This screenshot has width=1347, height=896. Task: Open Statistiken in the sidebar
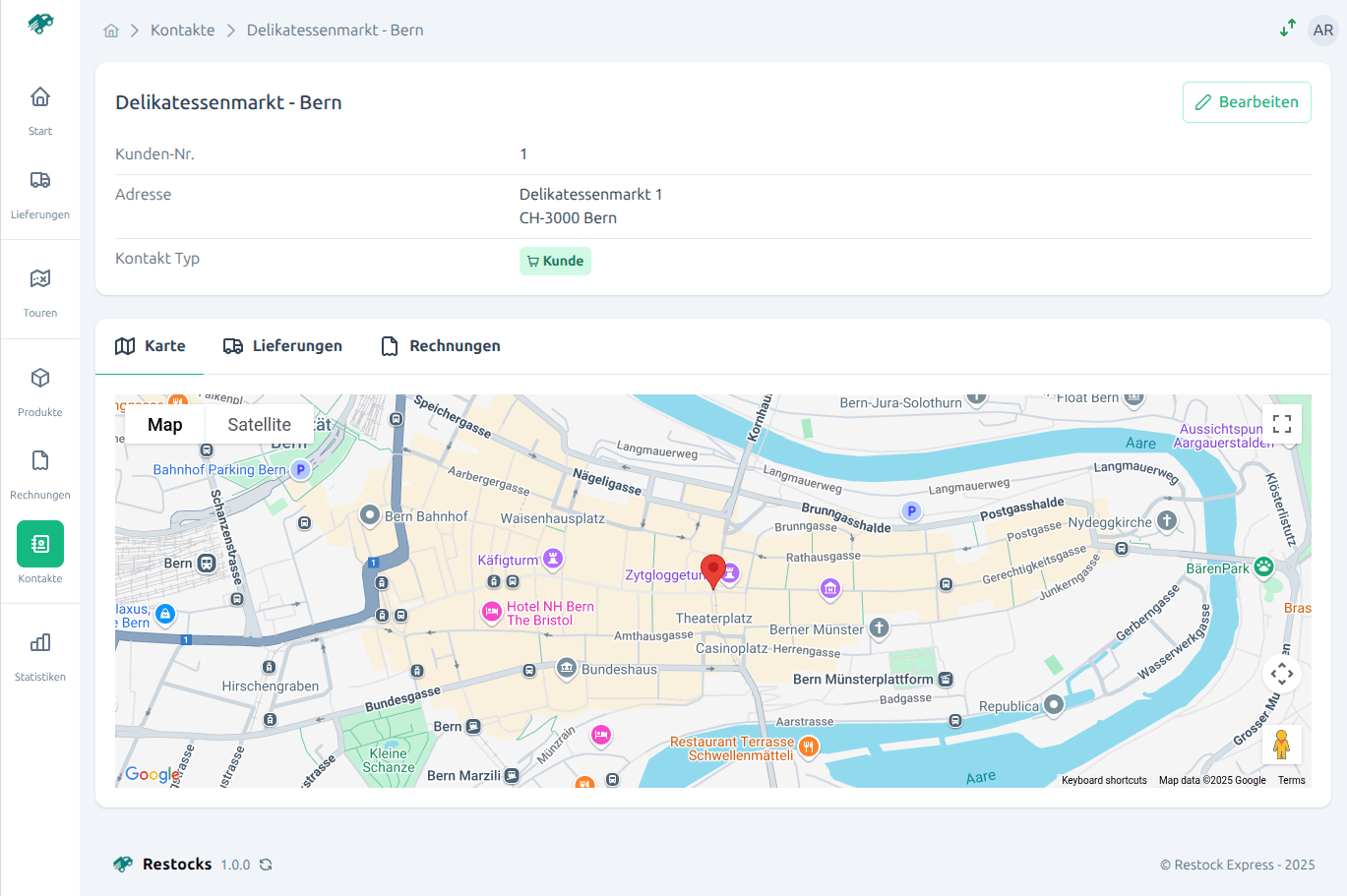(x=40, y=655)
